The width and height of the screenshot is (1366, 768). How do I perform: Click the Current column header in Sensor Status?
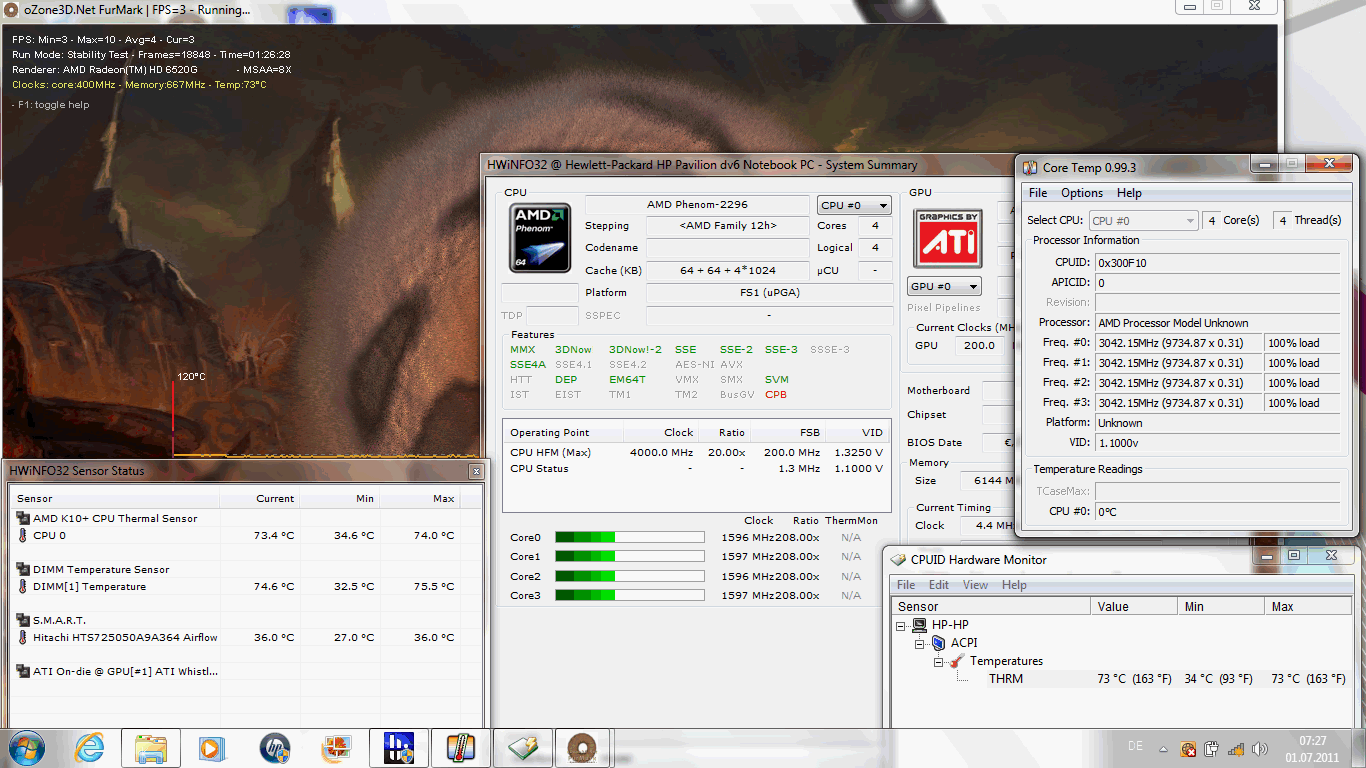(260, 498)
